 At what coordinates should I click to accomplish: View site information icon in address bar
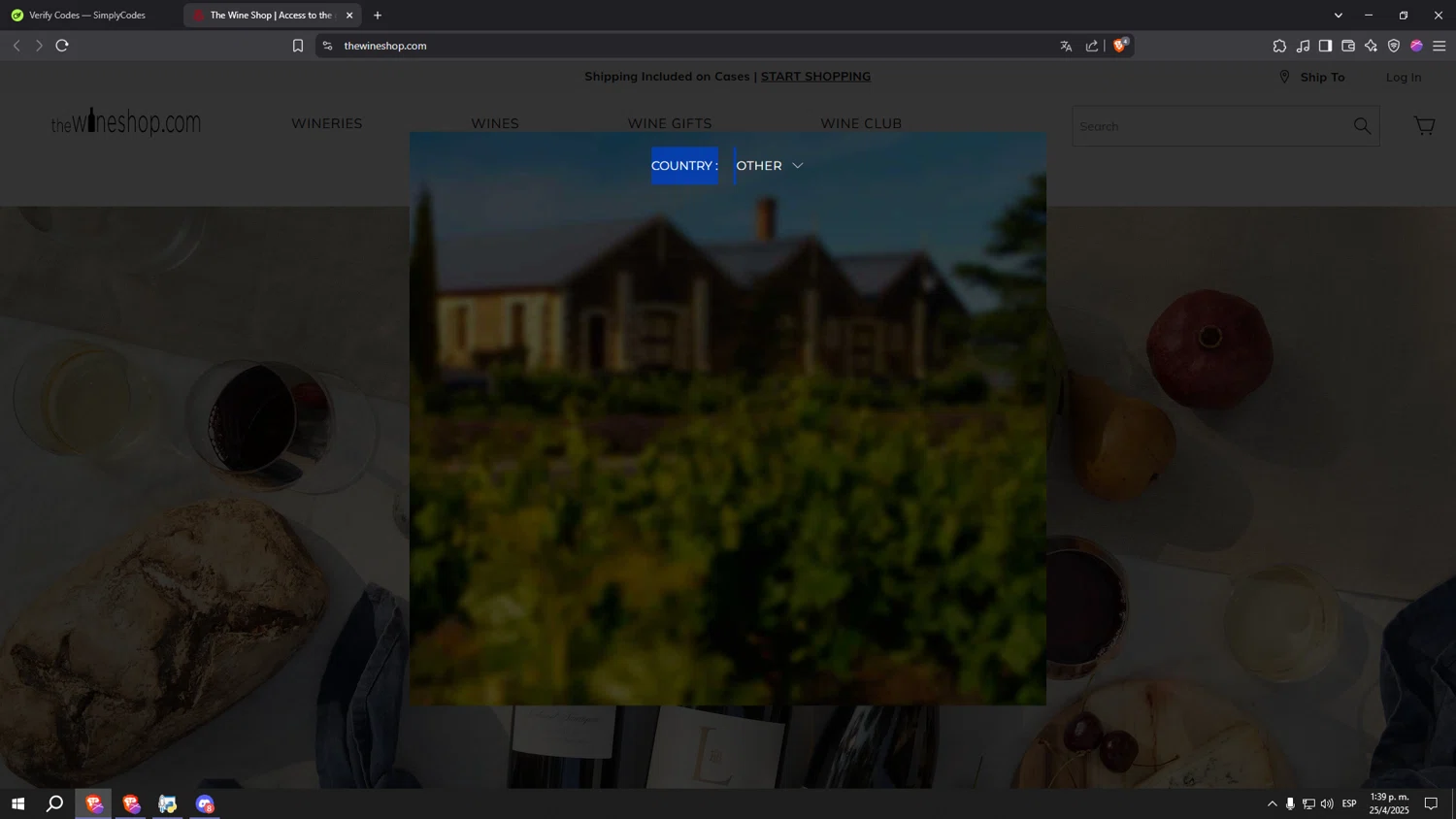pos(327,46)
